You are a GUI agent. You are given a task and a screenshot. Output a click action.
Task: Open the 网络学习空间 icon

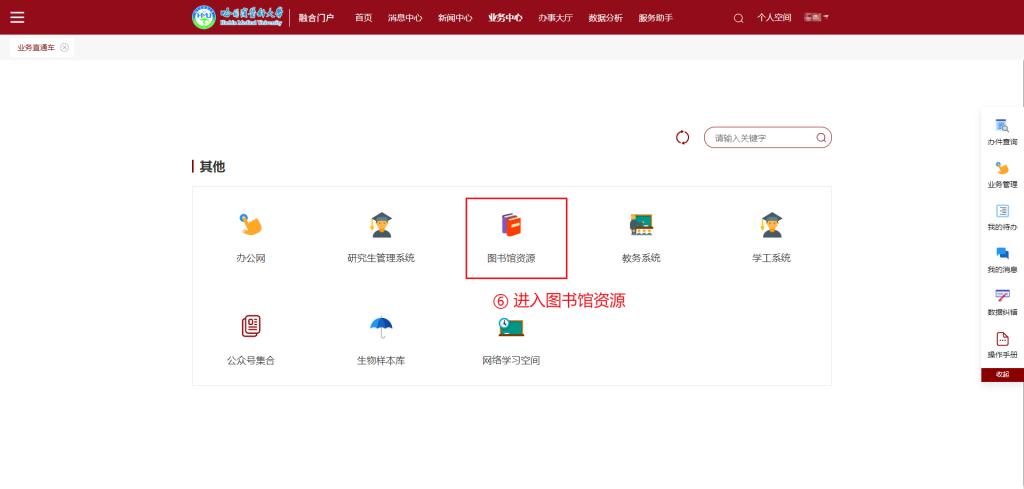tap(511, 327)
